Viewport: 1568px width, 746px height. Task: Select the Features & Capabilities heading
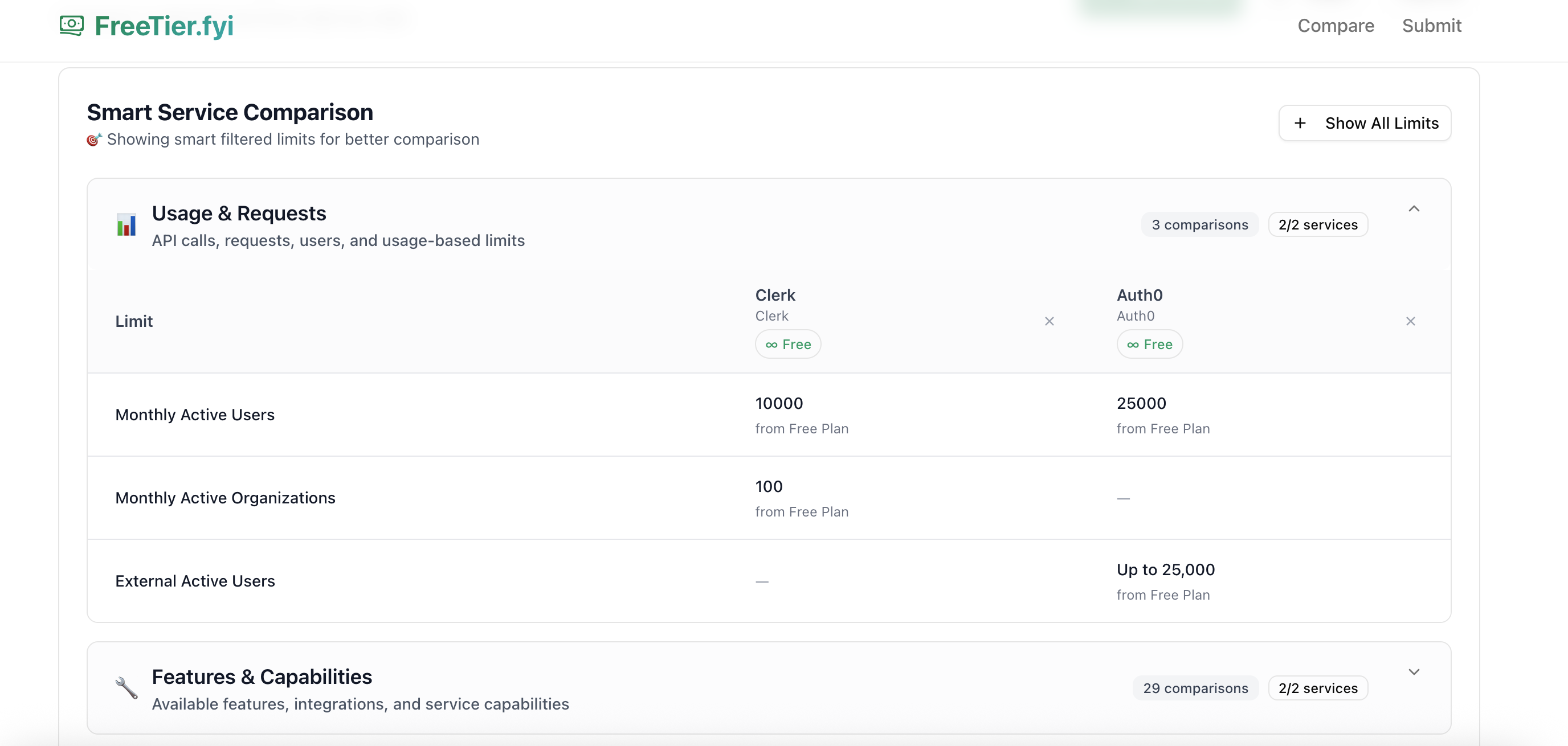coord(262,677)
